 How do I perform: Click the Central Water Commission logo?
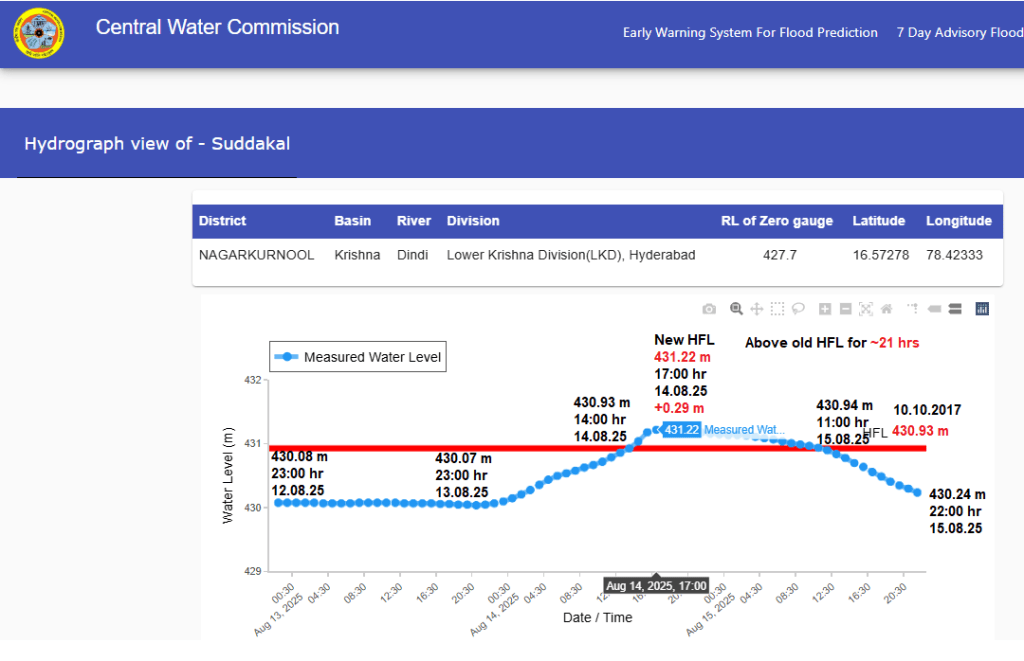pyautogui.click(x=38, y=34)
